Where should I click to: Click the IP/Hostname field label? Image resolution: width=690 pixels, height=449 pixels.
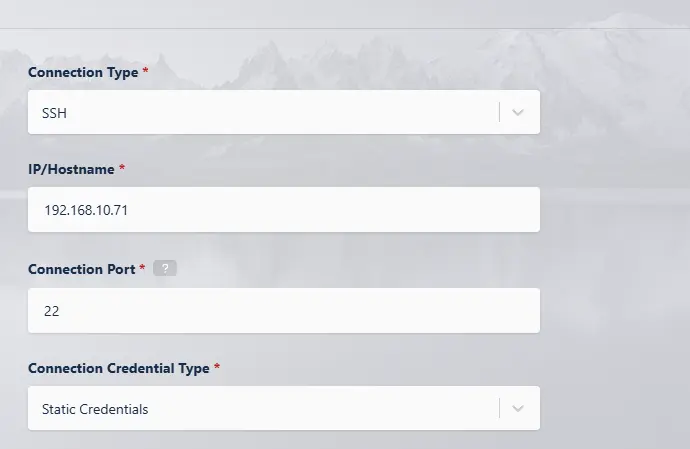pyautogui.click(x=71, y=169)
